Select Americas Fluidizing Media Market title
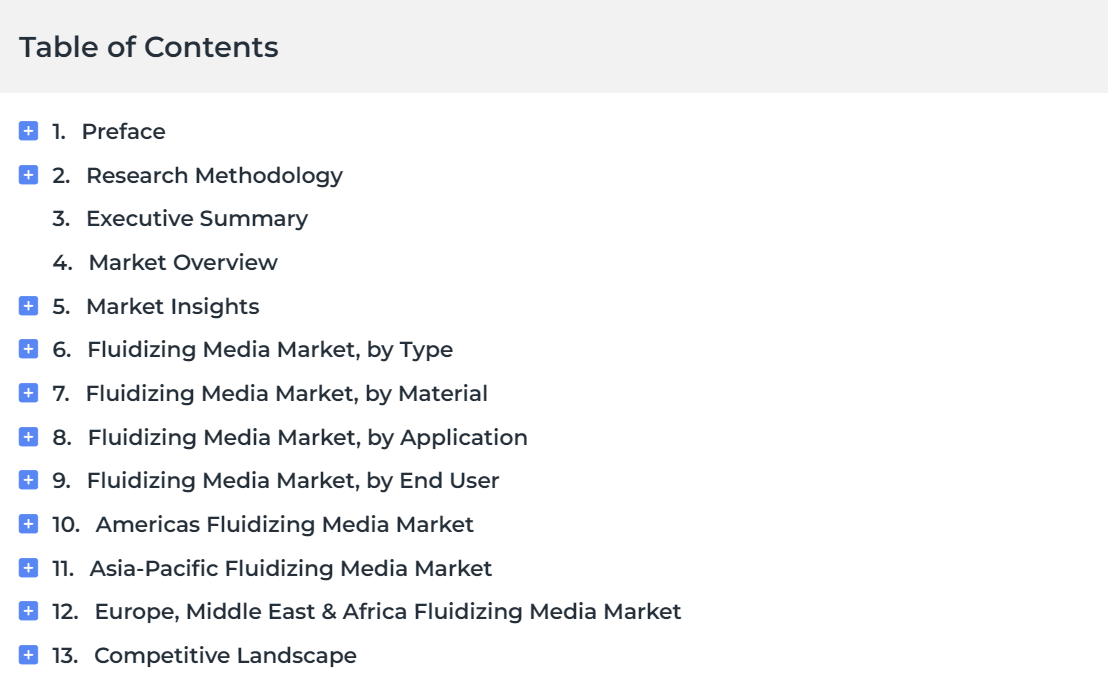The height and width of the screenshot is (681, 1108). click(x=284, y=525)
